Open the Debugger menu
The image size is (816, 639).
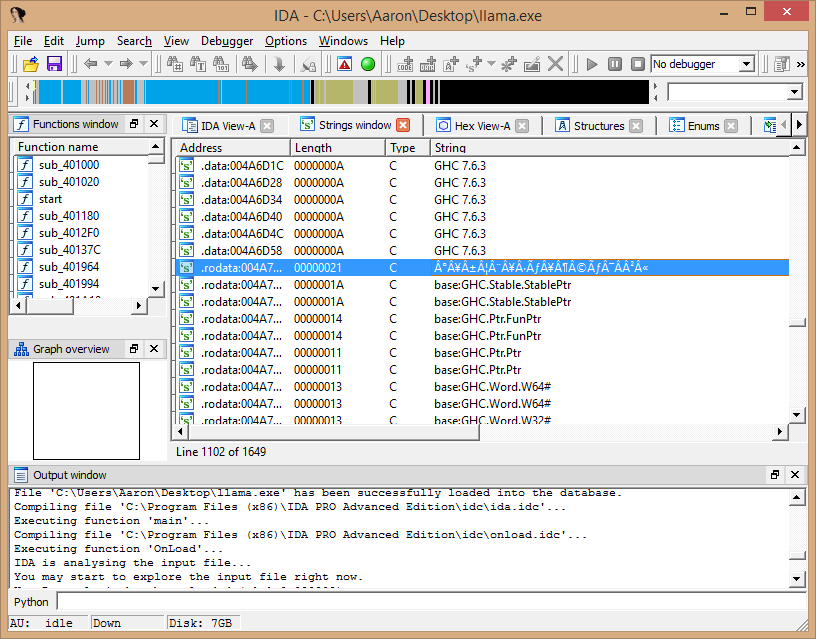[227, 41]
